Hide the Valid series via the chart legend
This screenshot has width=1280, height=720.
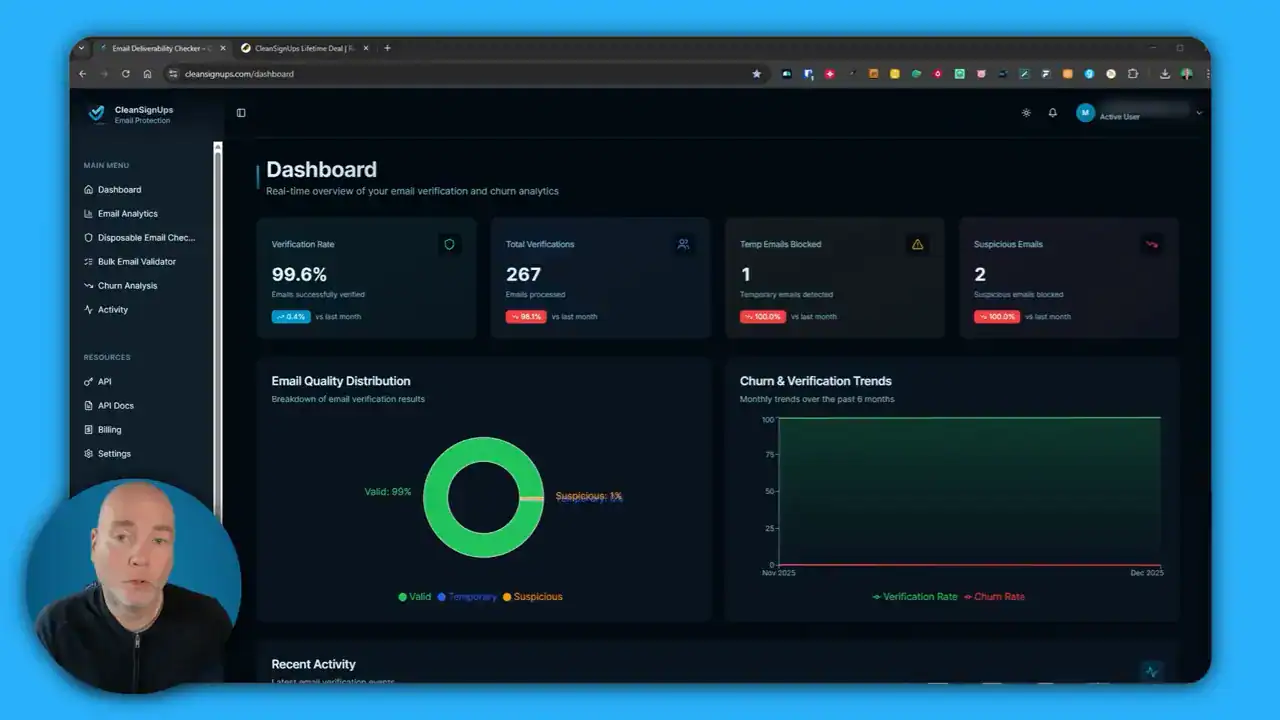pyautogui.click(x=414, y=596)
